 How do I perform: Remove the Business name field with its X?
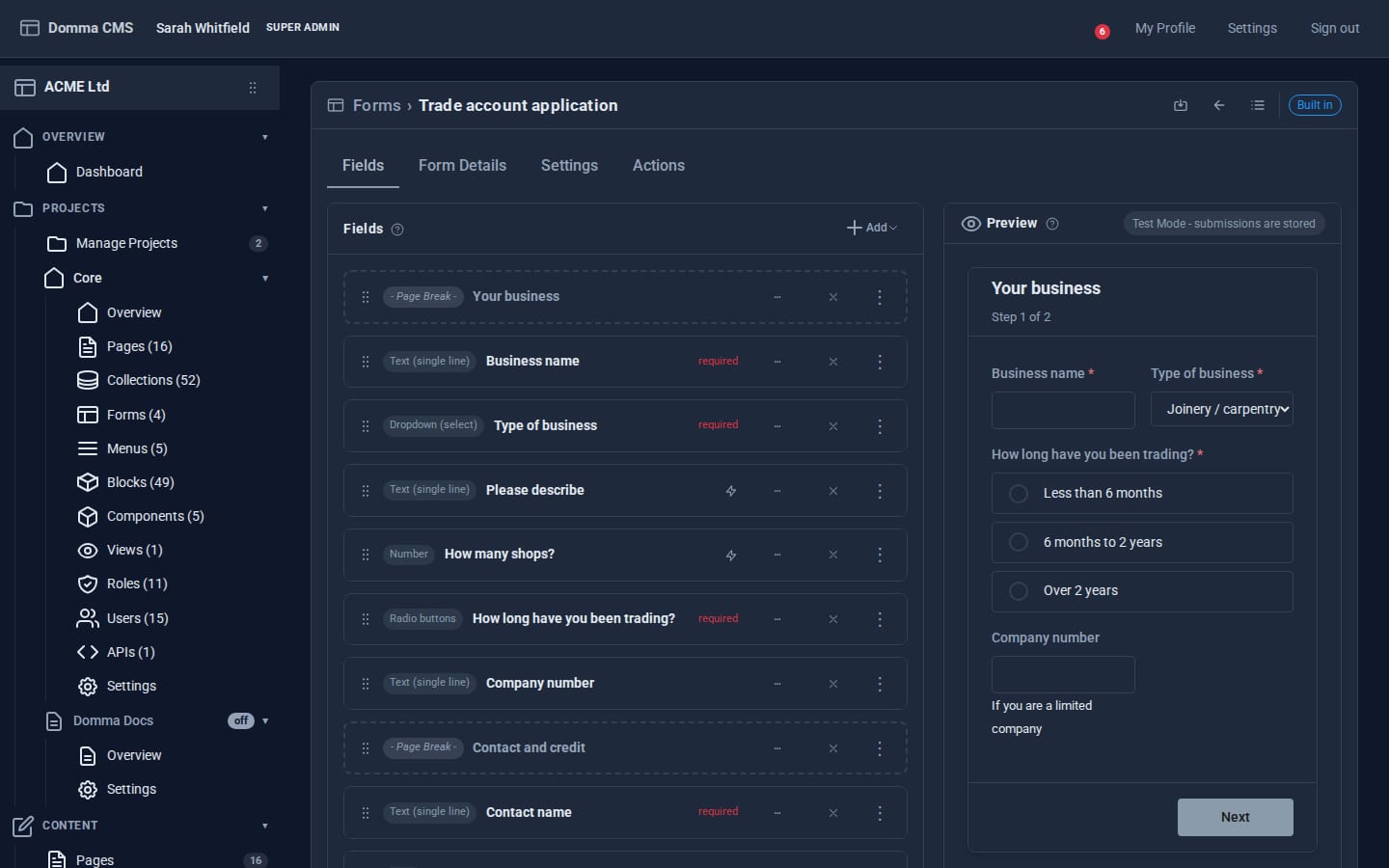coord(833,362)
